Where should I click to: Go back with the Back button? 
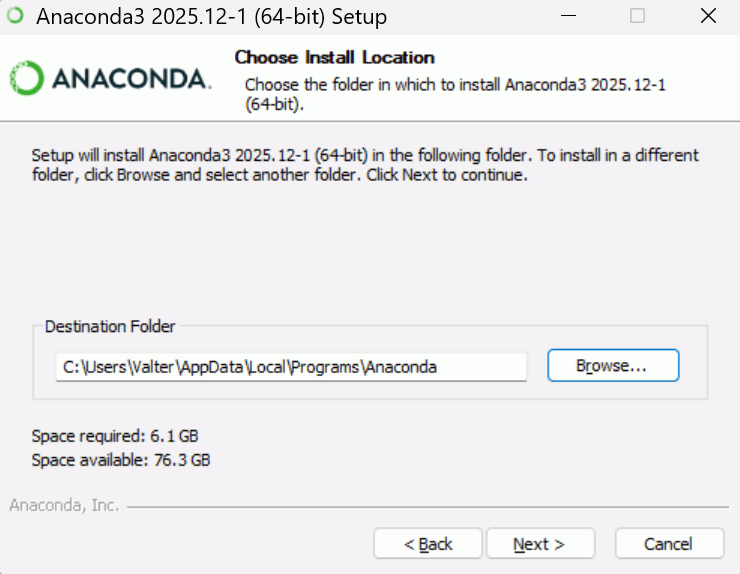pyautogui.click(x=428, y=544)
